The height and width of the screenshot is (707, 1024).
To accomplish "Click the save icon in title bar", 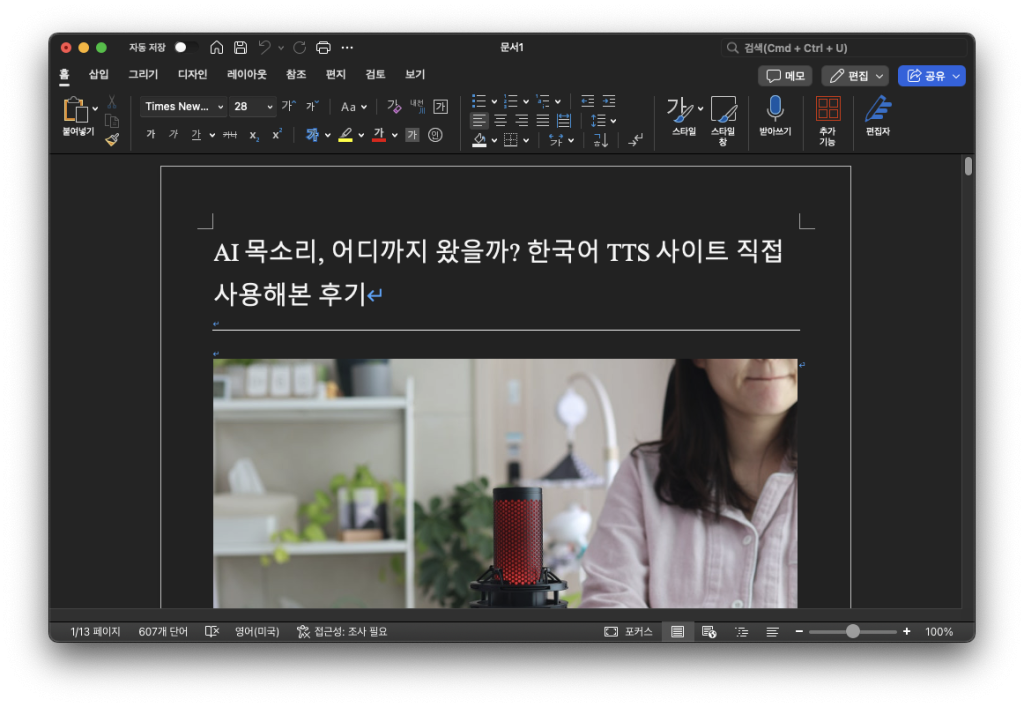I will (241, 47).
